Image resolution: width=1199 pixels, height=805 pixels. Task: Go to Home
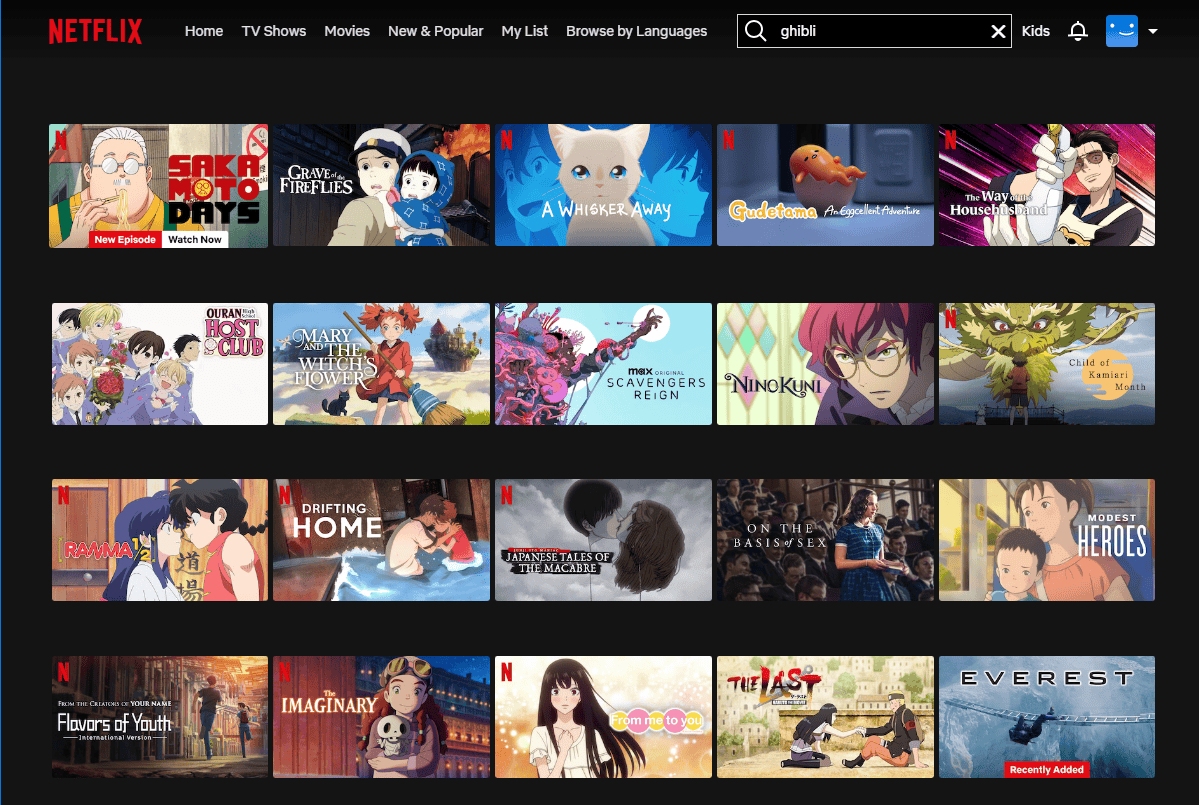coord(203,31)
